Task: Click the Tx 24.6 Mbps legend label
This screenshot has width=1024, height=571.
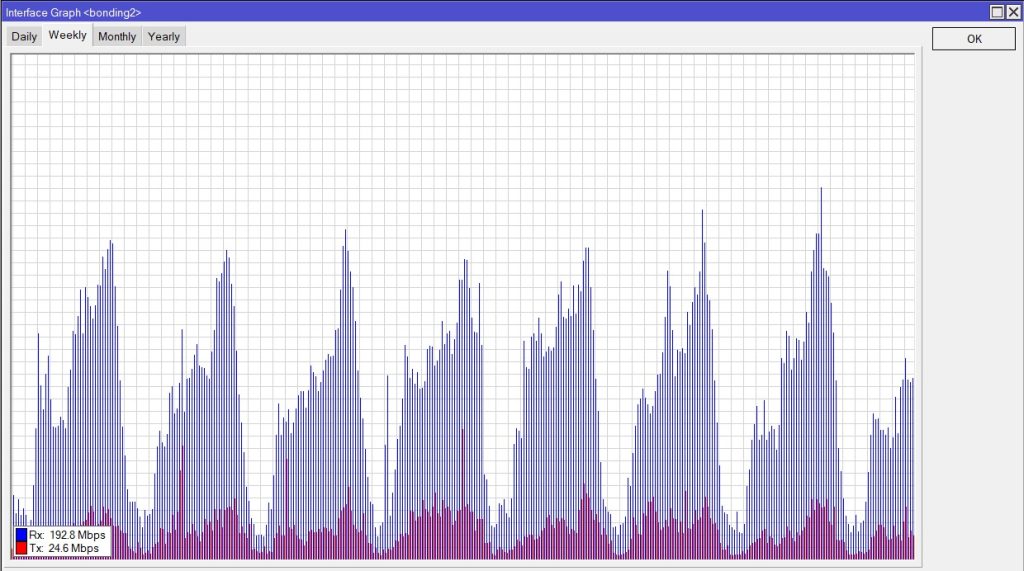Action: pos(64,548)
